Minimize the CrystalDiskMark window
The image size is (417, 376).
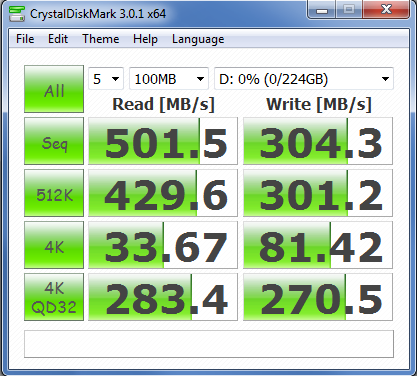[322, 10]
